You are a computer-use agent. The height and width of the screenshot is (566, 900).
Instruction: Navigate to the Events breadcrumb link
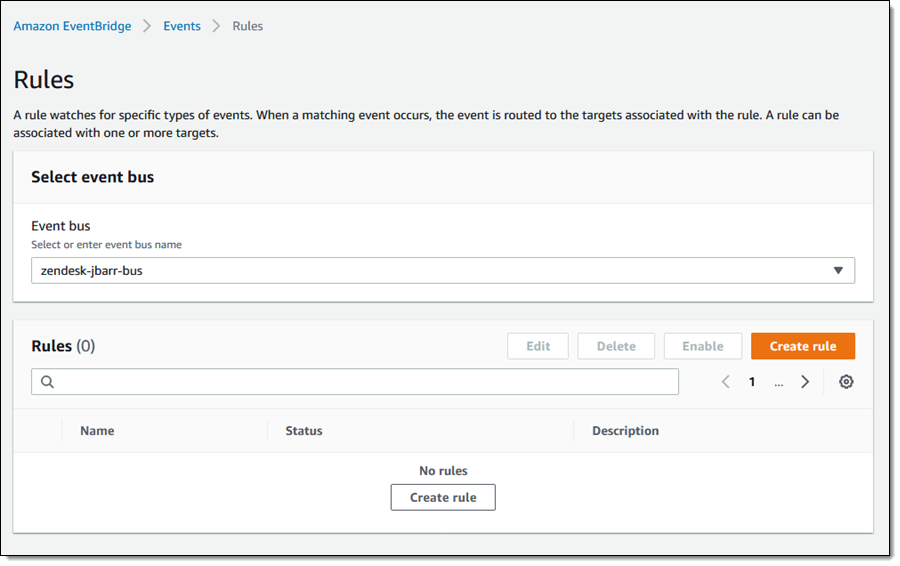pyautogui.click(x=182, y=26)
